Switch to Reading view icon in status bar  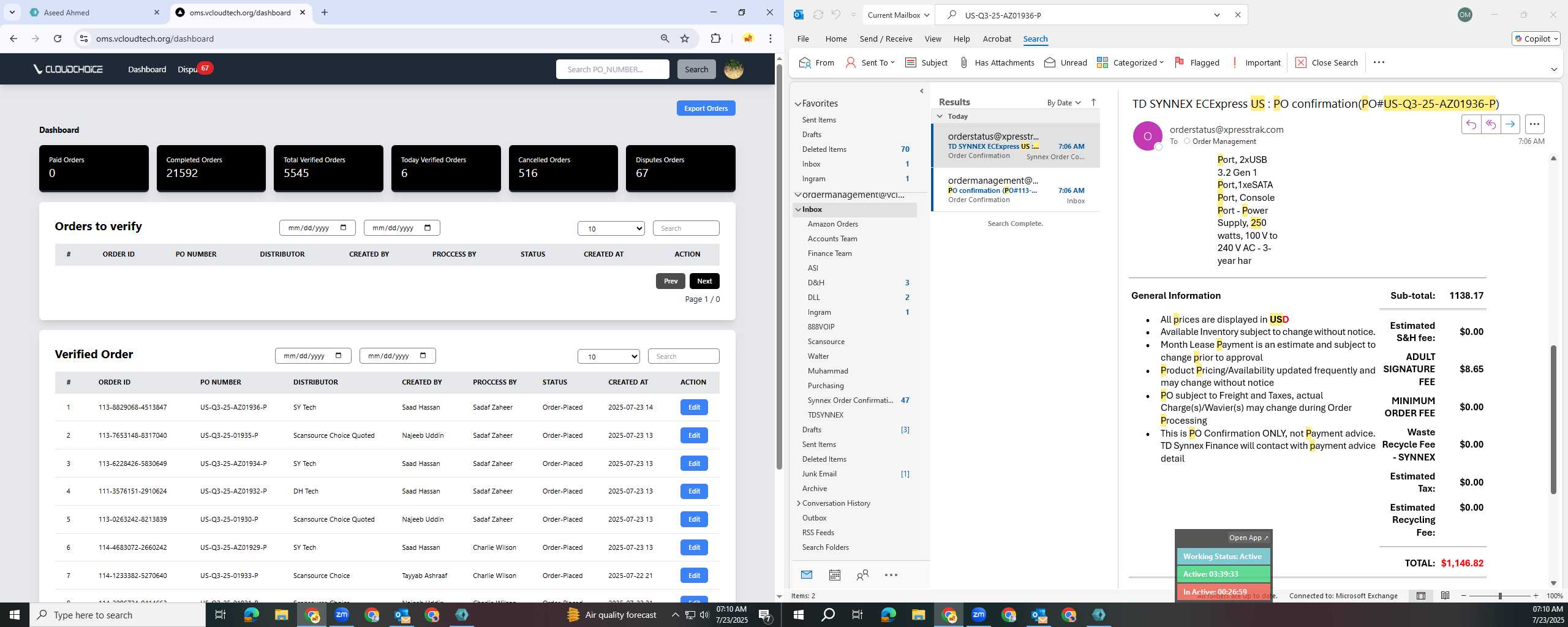point(1445,596)
